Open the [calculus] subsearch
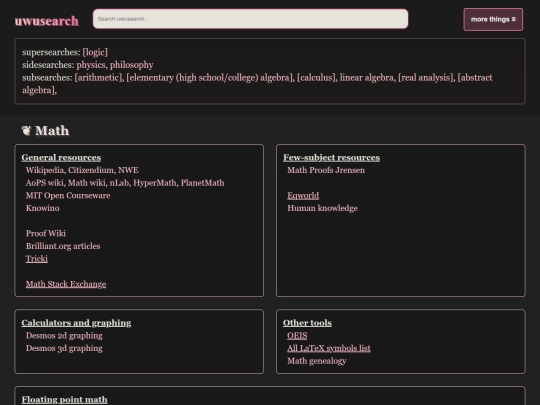The image size is (540, 405). pyautogui.click(x=316, y=77)
